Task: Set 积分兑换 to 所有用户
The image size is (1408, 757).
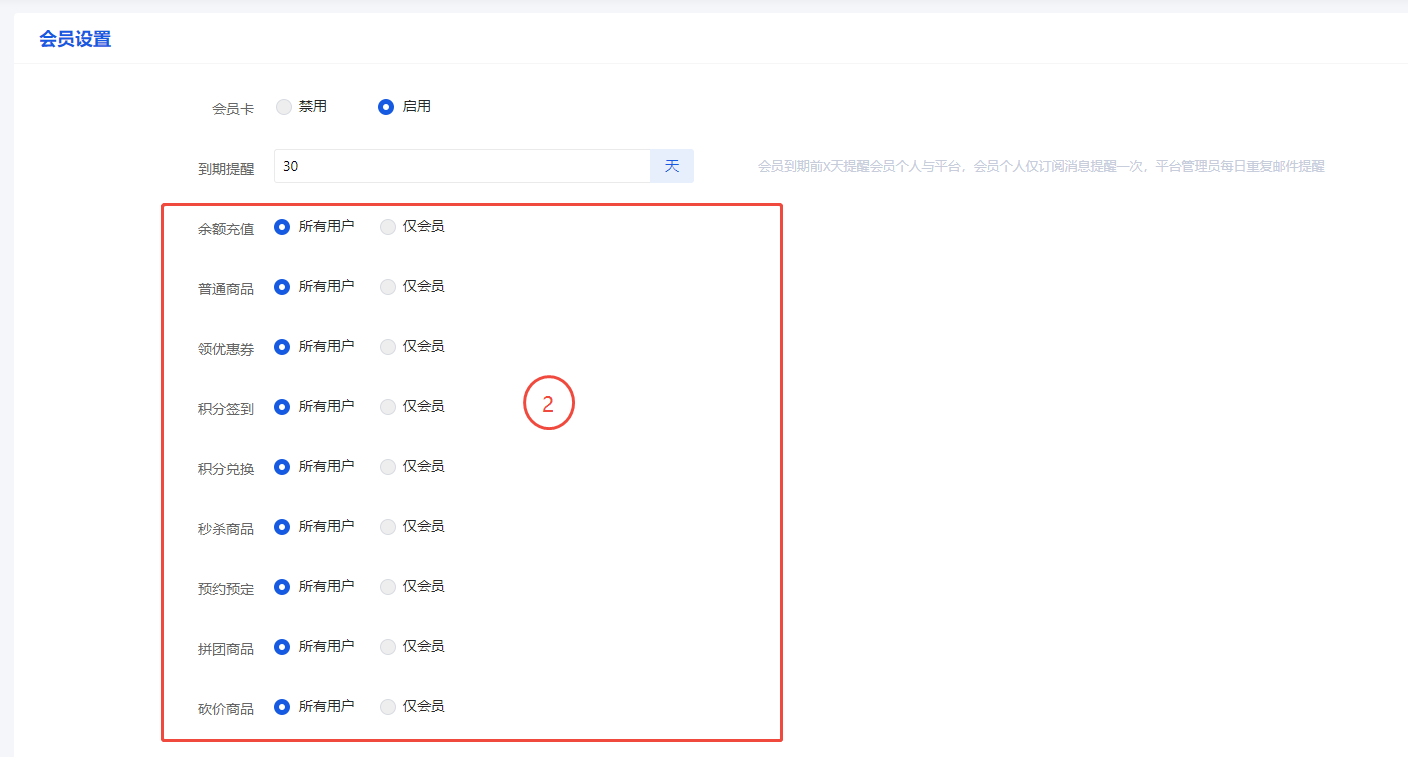Action: pyautogui.click(x=282, y=467)
